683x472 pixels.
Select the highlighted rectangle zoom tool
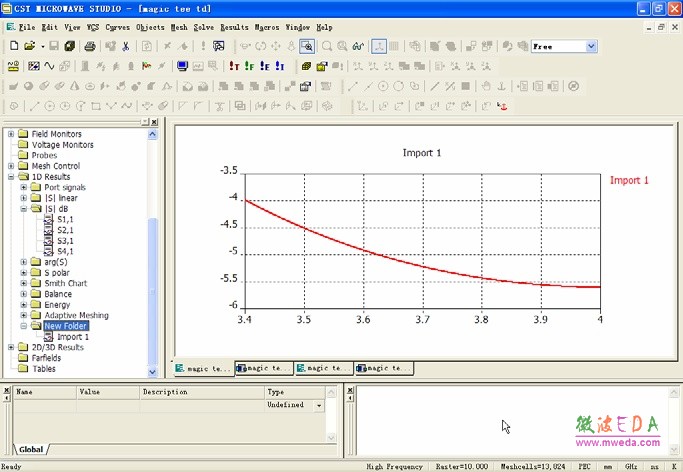click(307, 46)
